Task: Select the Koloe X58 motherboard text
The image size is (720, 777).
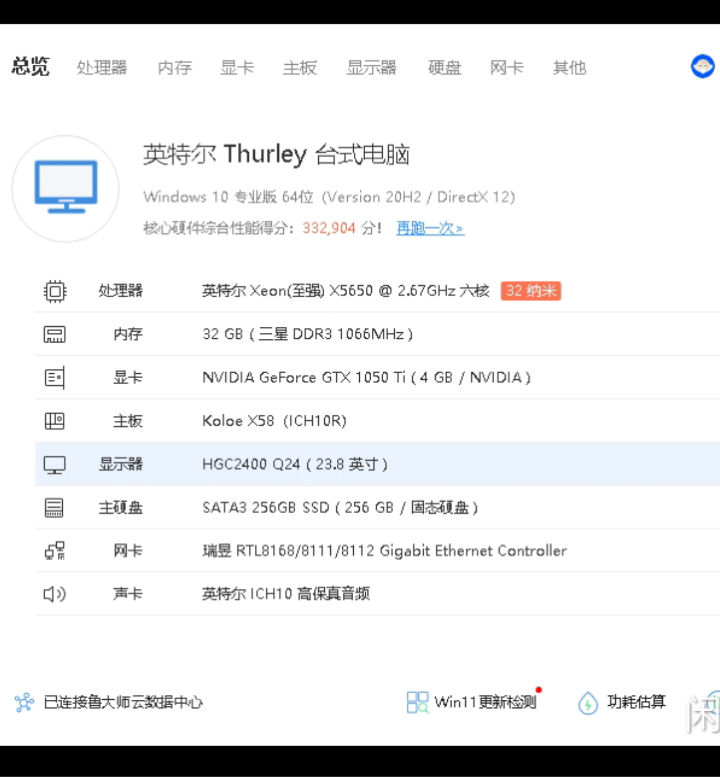Action: (x=274, y=421)
